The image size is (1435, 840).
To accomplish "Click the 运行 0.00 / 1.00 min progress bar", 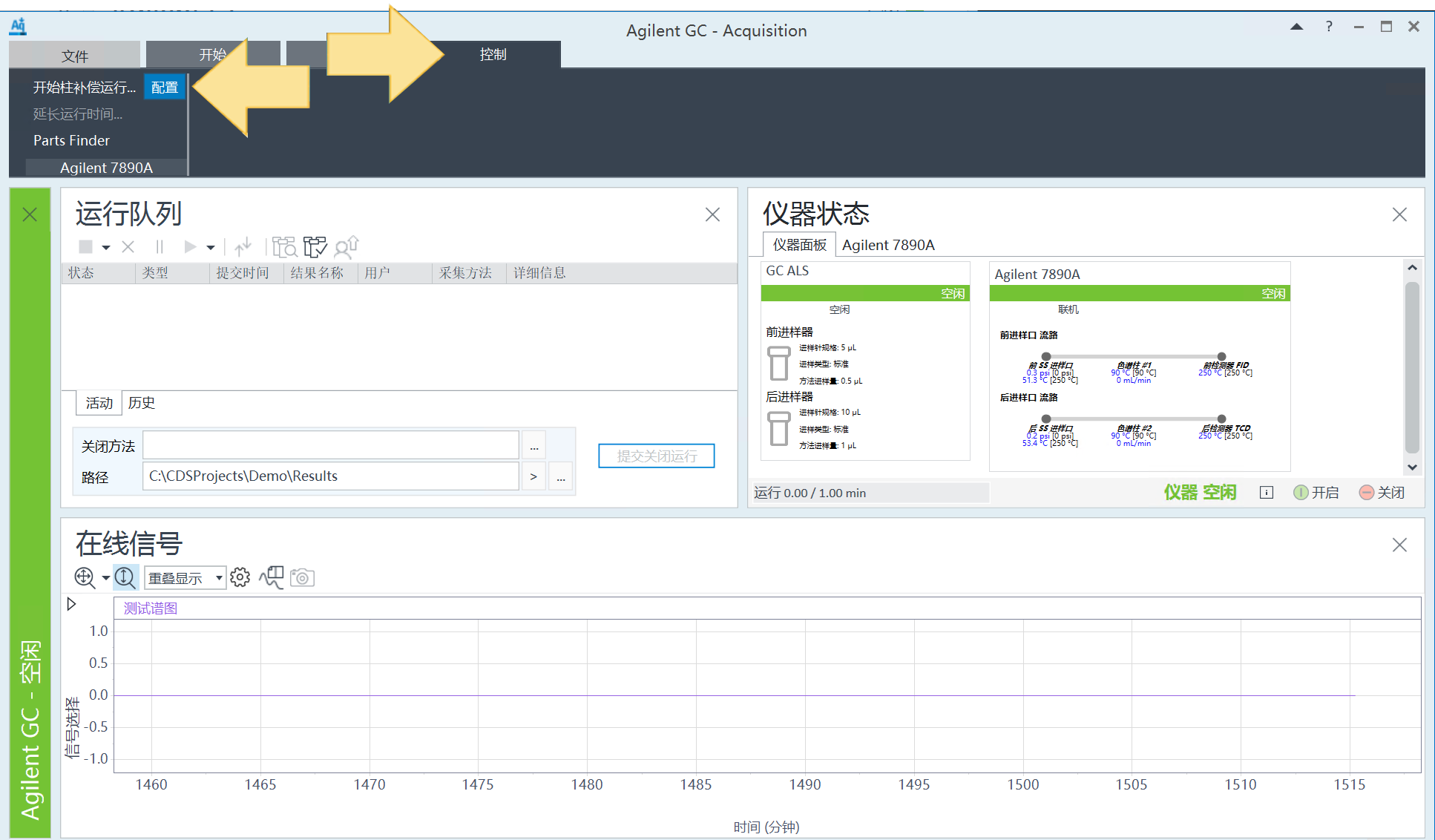I will 870,493.
